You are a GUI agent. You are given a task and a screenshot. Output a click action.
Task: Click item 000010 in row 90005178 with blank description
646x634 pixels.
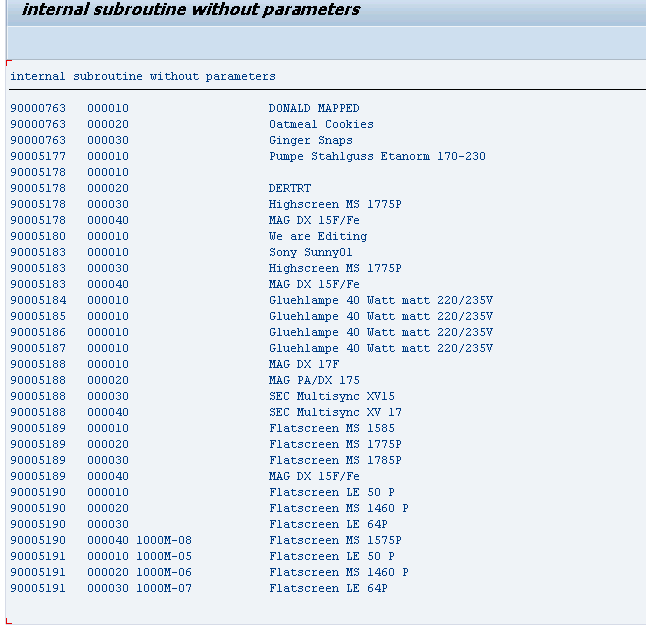pos(108,172)
